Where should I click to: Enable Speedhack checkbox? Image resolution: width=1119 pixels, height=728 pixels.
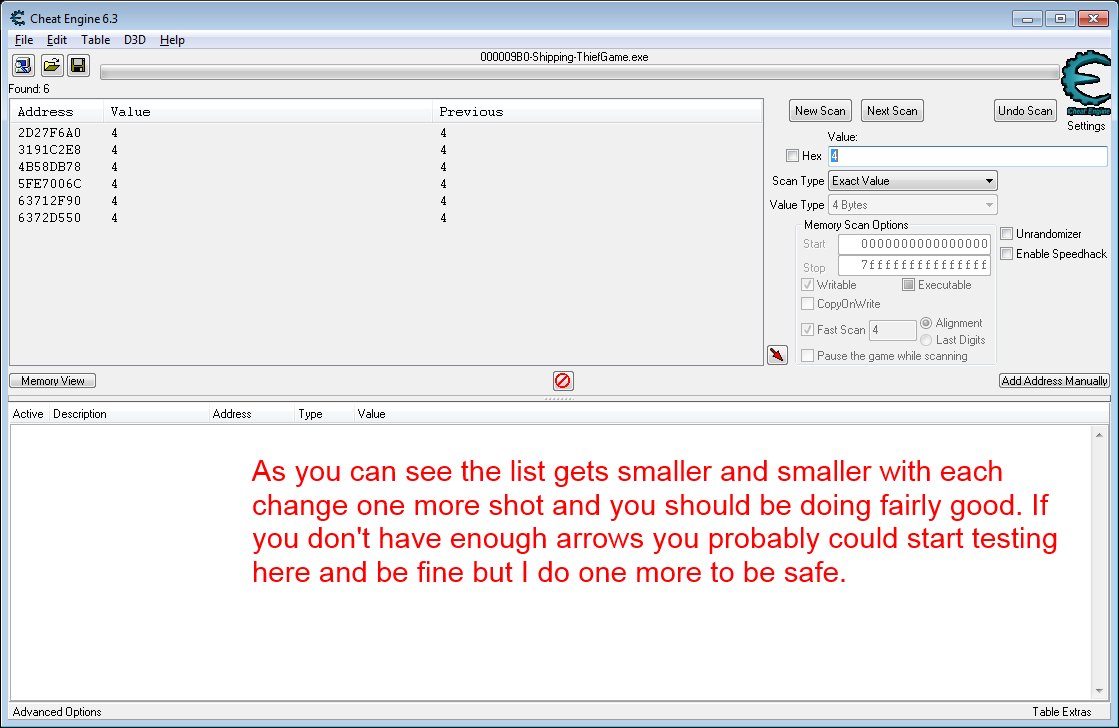click(1007, 253)
